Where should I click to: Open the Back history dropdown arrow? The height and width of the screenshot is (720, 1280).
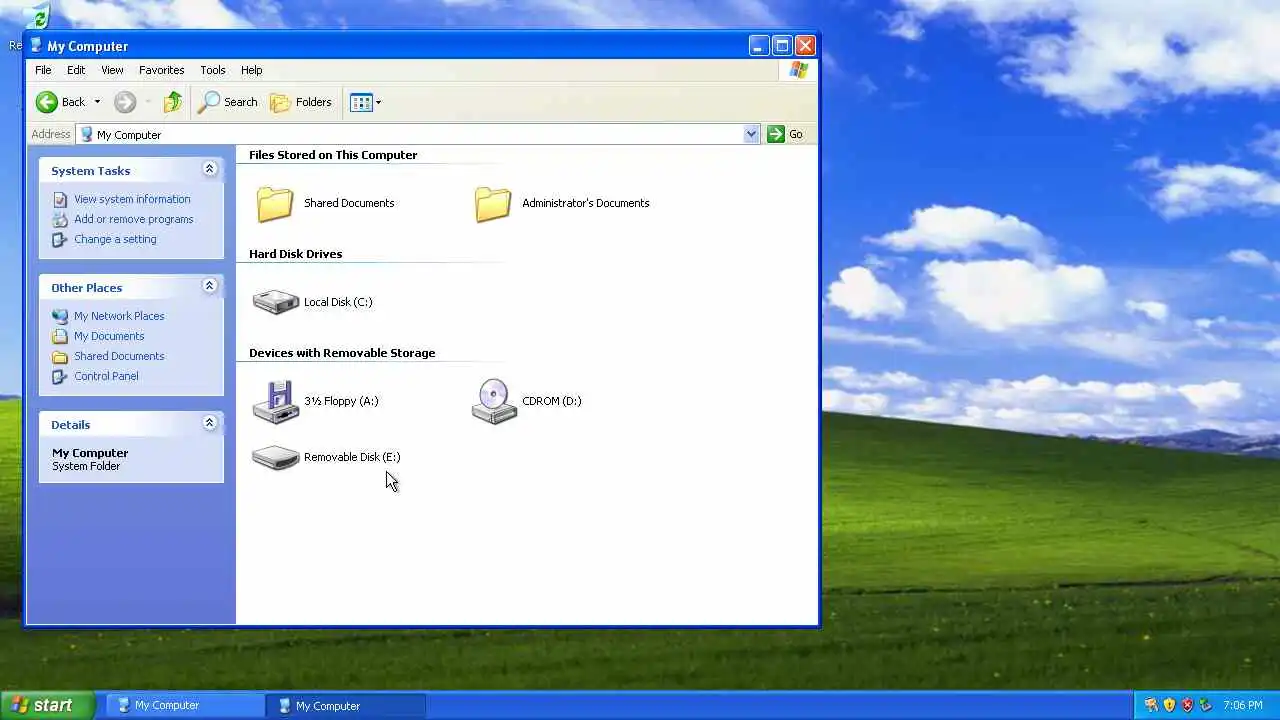click(x=97, y=102)
